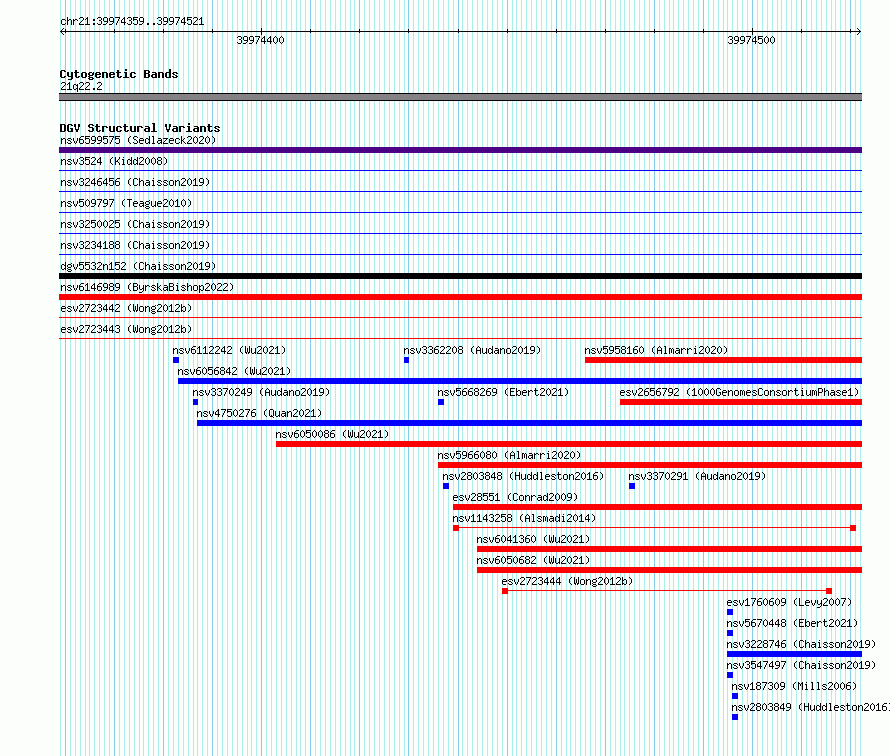Click blue marker under esv1760609 (Levy2007)
Screen dimensions: 890x756
(730, 612)
